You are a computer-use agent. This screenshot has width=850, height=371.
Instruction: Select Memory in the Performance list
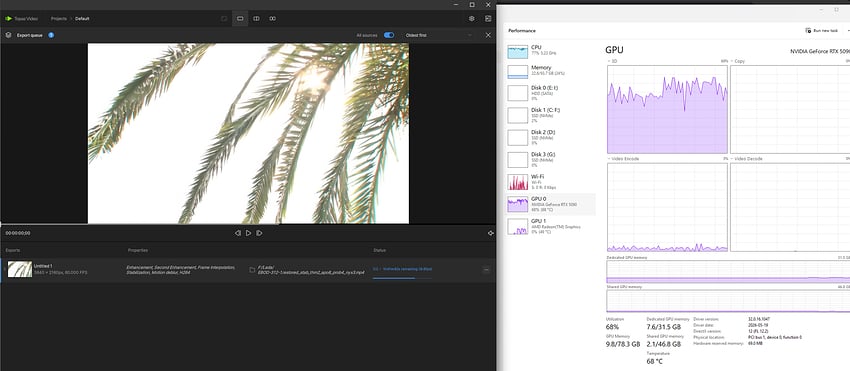550,71
